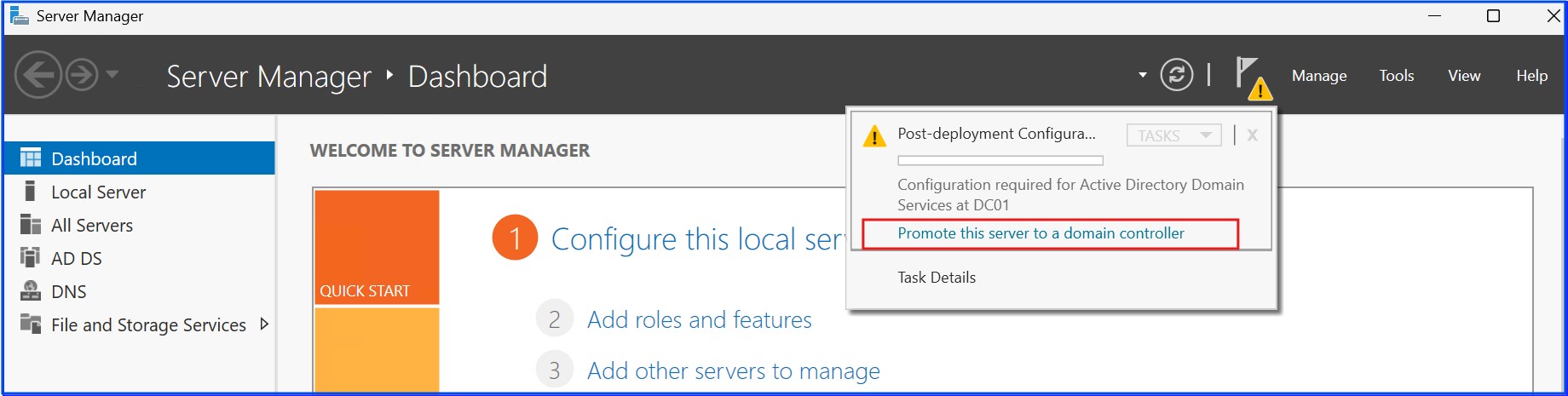
Task: Open the TASKS dropdown in notification
Action: [1173, 135]
